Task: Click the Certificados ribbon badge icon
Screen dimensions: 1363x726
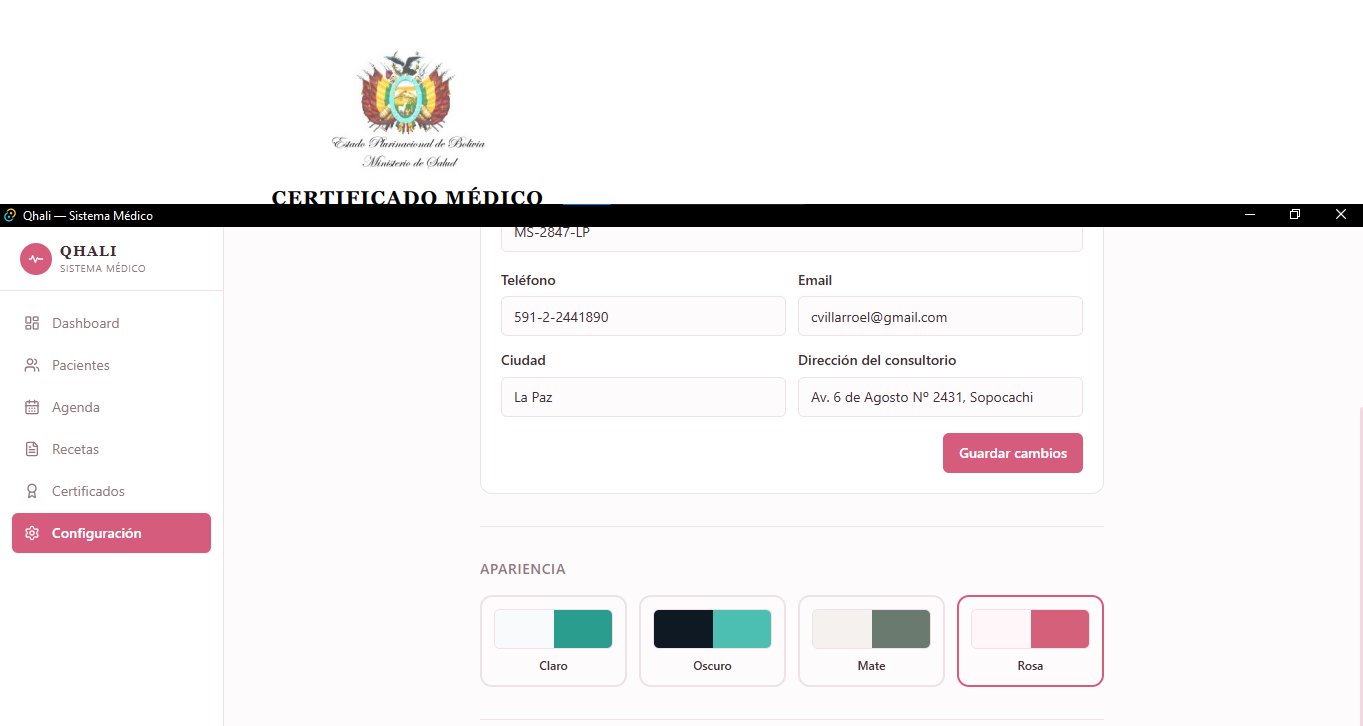Action: pyautogui.click(x=32, y=491)
